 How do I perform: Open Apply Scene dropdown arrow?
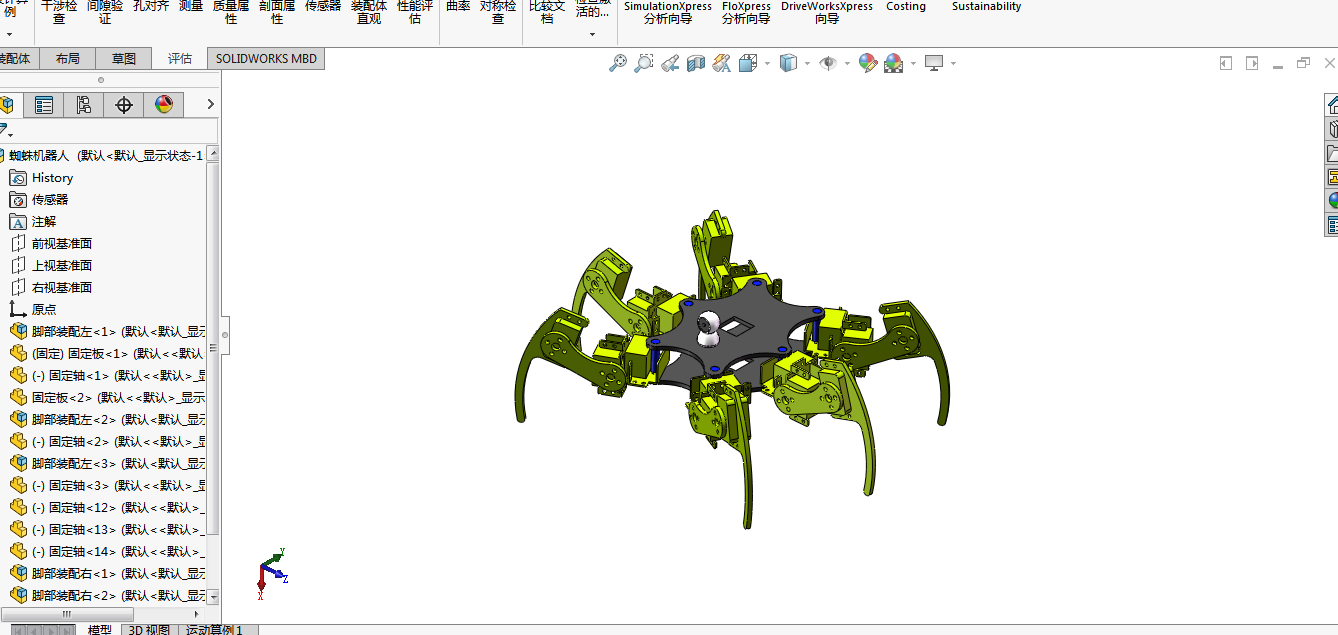(912, 63)
